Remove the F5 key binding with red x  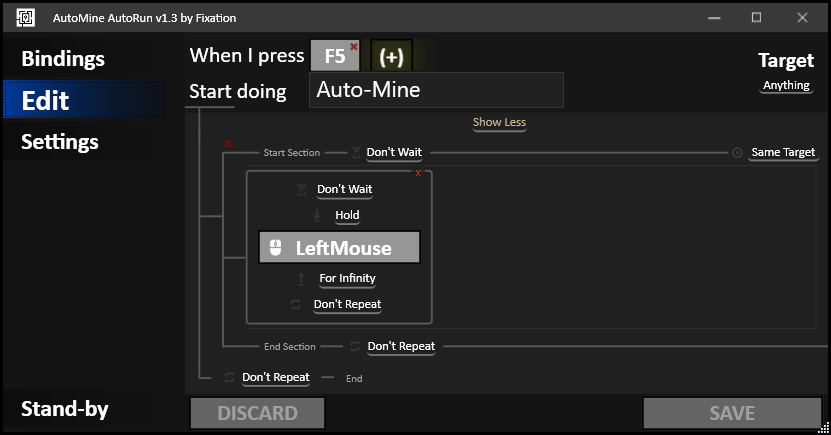pyautogui.click(x=353, y=47)
